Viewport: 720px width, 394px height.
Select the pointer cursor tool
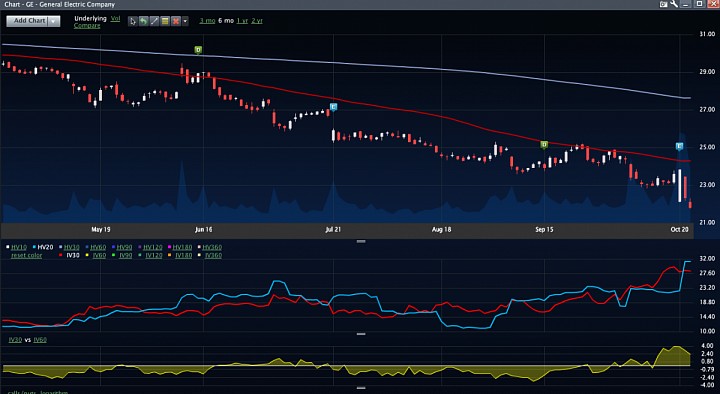[133, 21]
